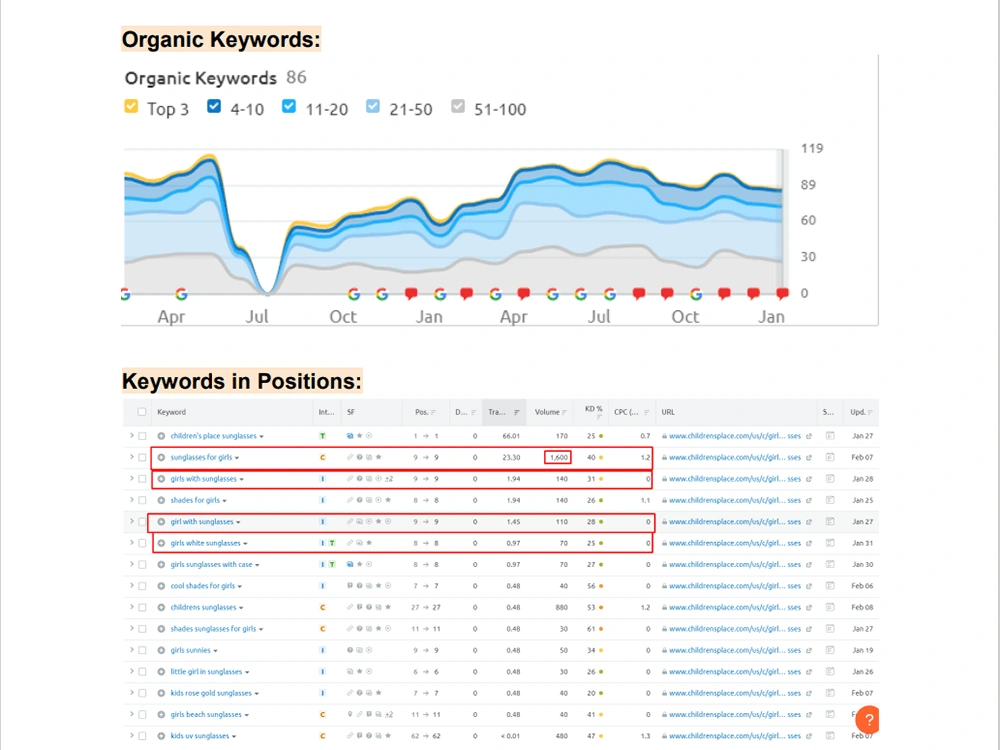Image resolution: width=1000 pixels, height=750 pixels.
Task: Open the URL link in girl with sunglasses row
Action: tap(735, 522)
